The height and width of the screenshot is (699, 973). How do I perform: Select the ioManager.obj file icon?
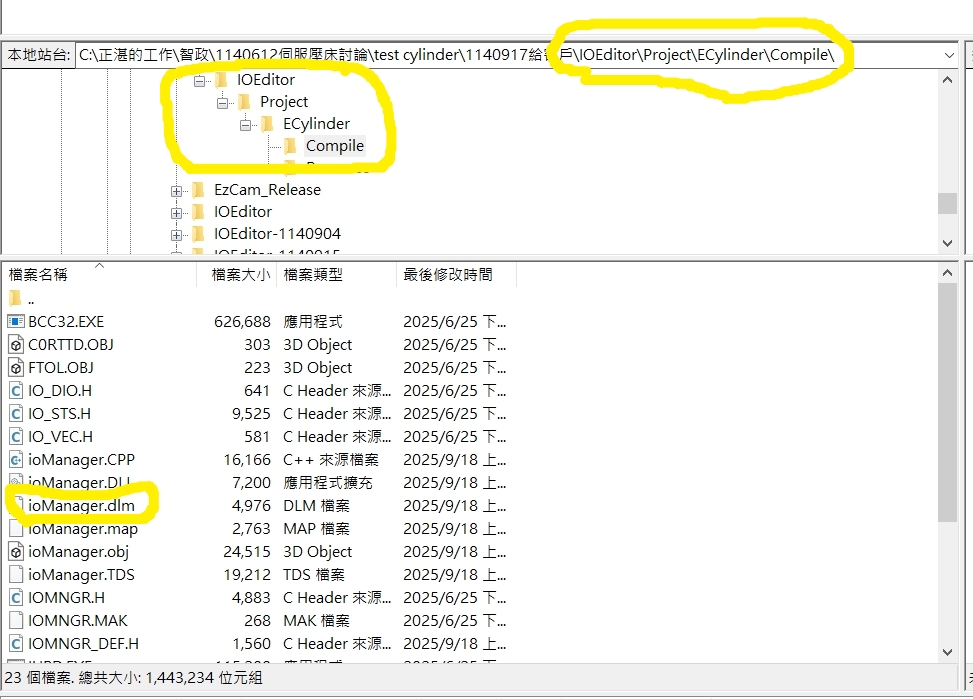tap(15, 552)
